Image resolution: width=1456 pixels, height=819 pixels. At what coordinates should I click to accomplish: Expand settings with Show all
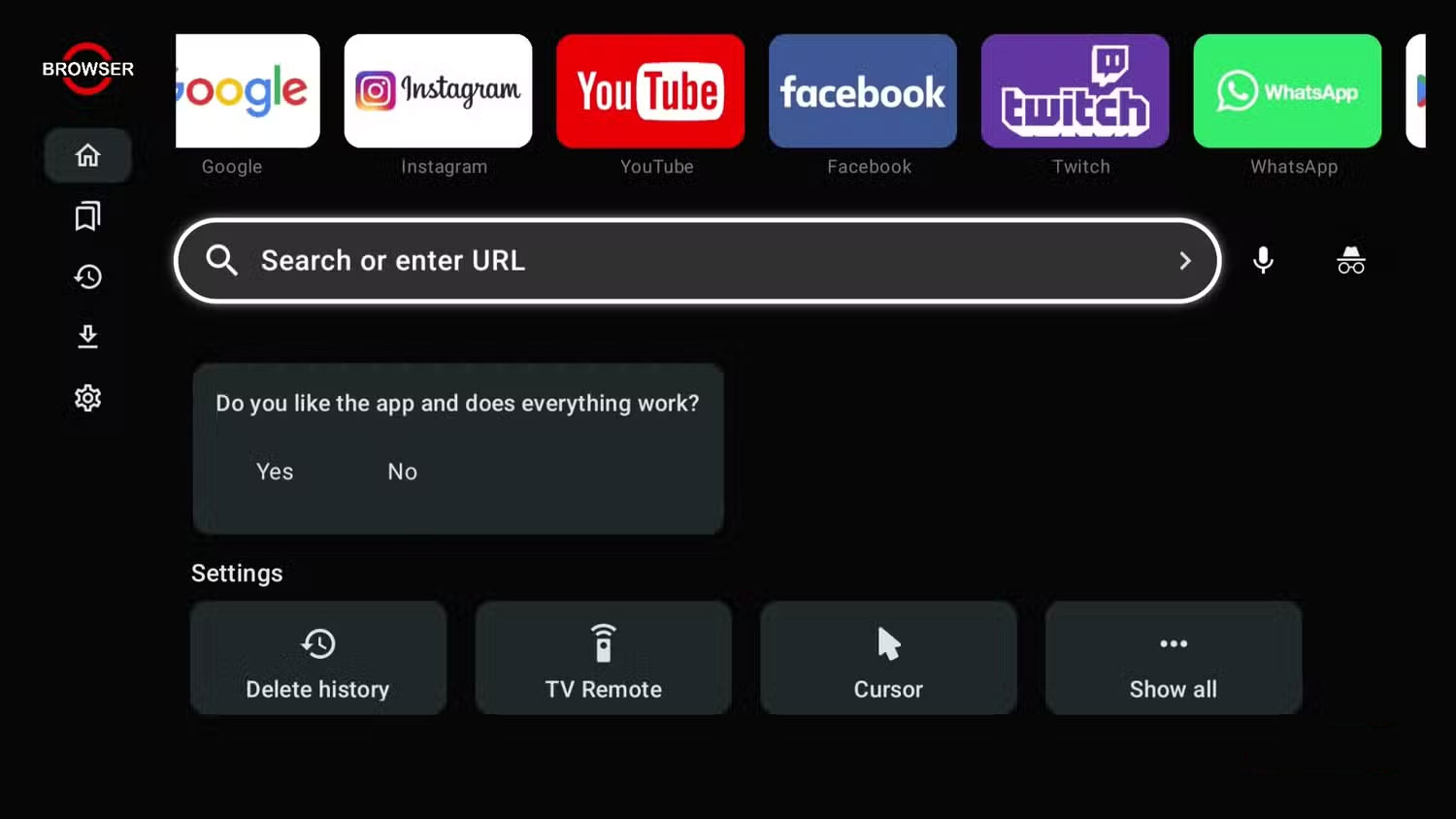click(1174, 658)
